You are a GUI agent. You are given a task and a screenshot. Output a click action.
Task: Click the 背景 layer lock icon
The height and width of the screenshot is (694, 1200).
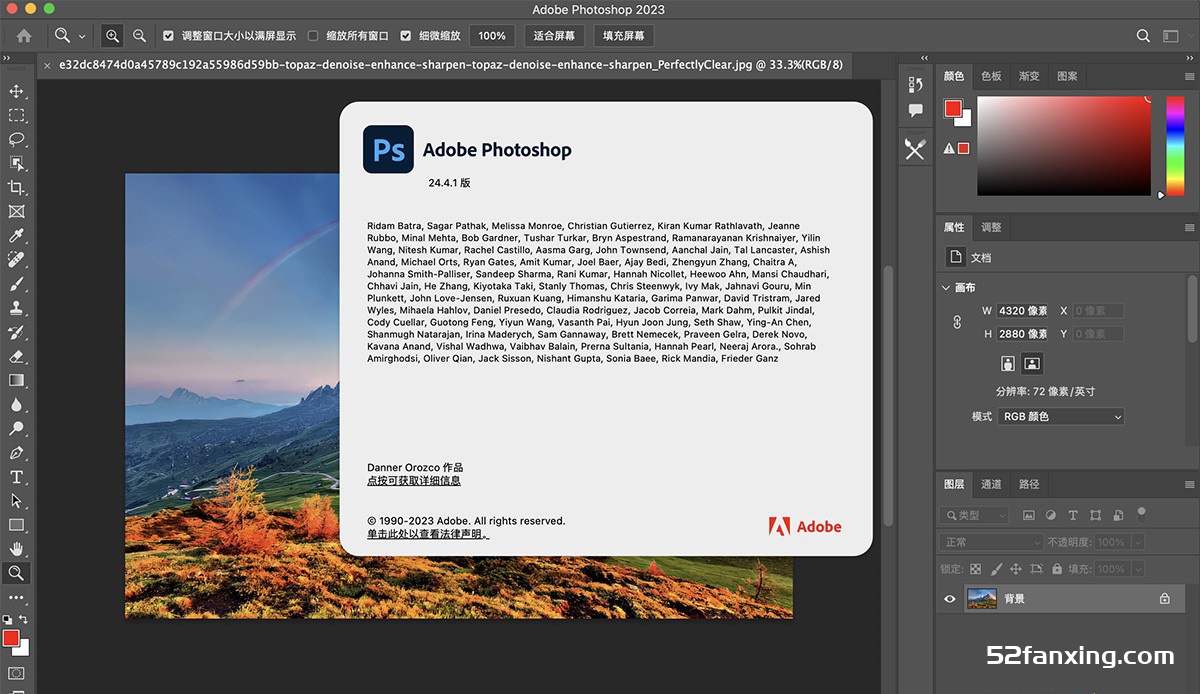point(1164,598)
